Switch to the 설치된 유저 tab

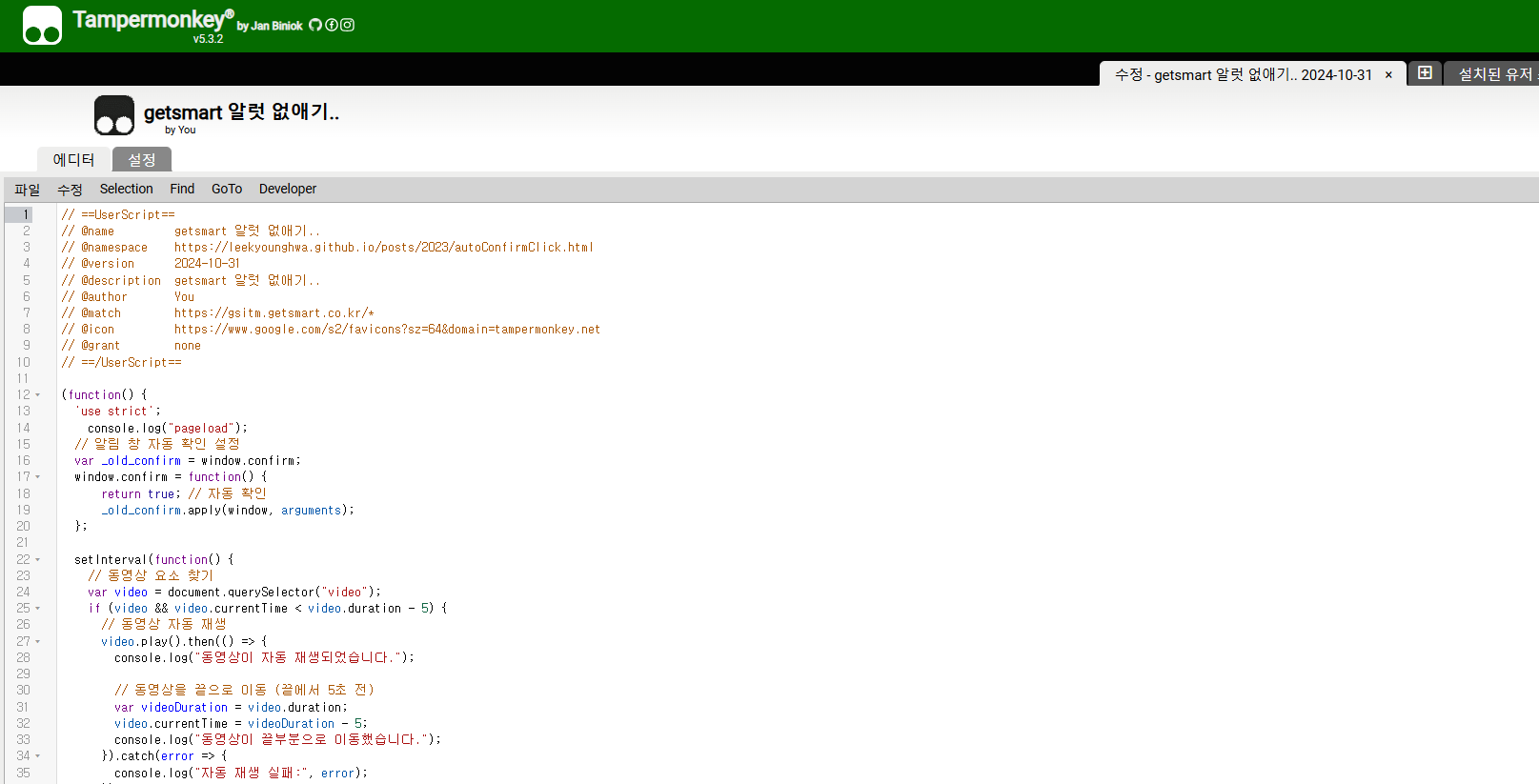[1496, 74]
